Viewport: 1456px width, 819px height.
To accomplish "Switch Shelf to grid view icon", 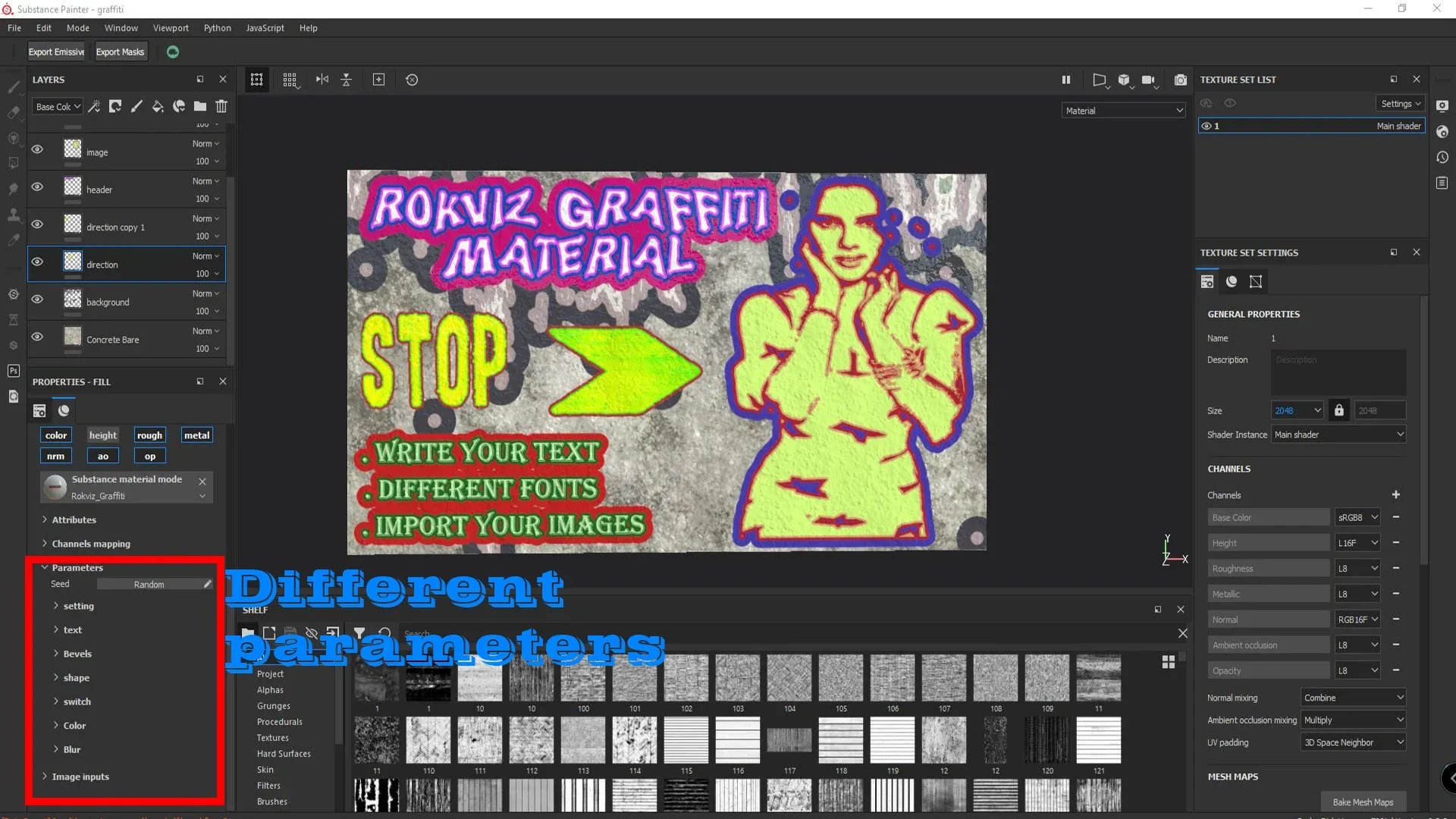I will click(x=1169, y=662).
